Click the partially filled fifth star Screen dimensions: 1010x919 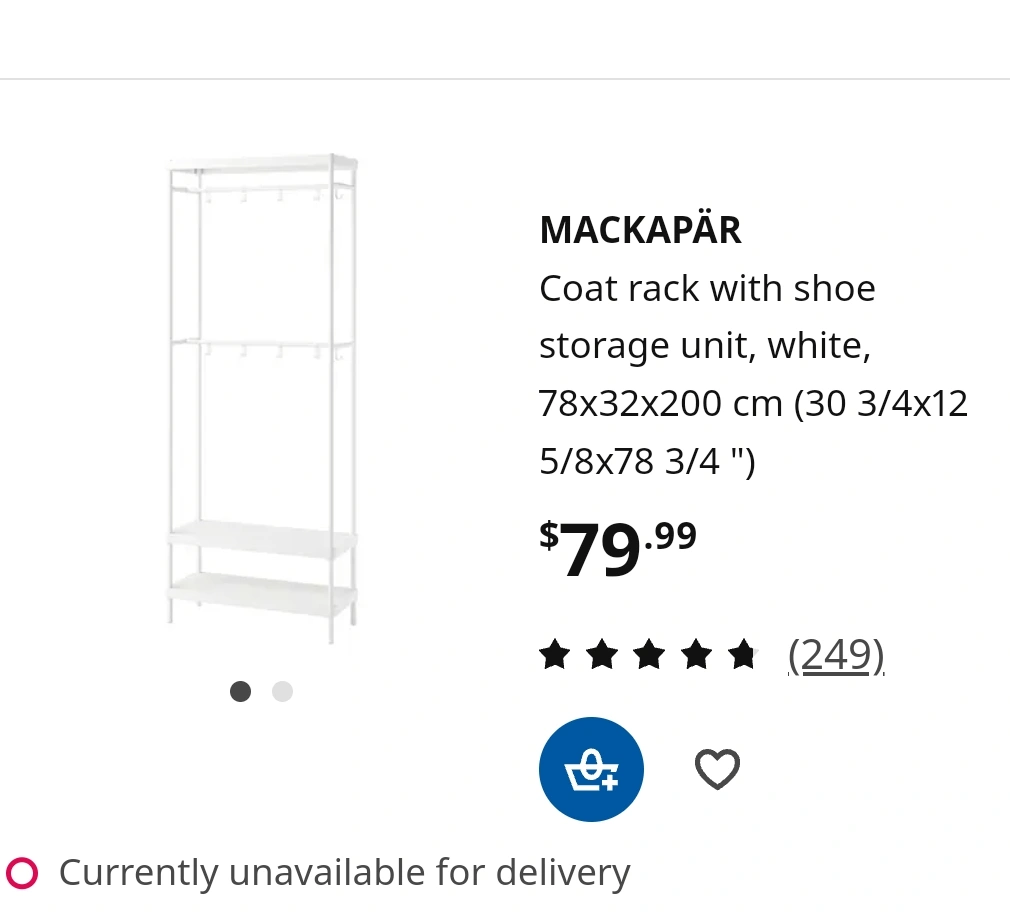click(x=743, y=655)
